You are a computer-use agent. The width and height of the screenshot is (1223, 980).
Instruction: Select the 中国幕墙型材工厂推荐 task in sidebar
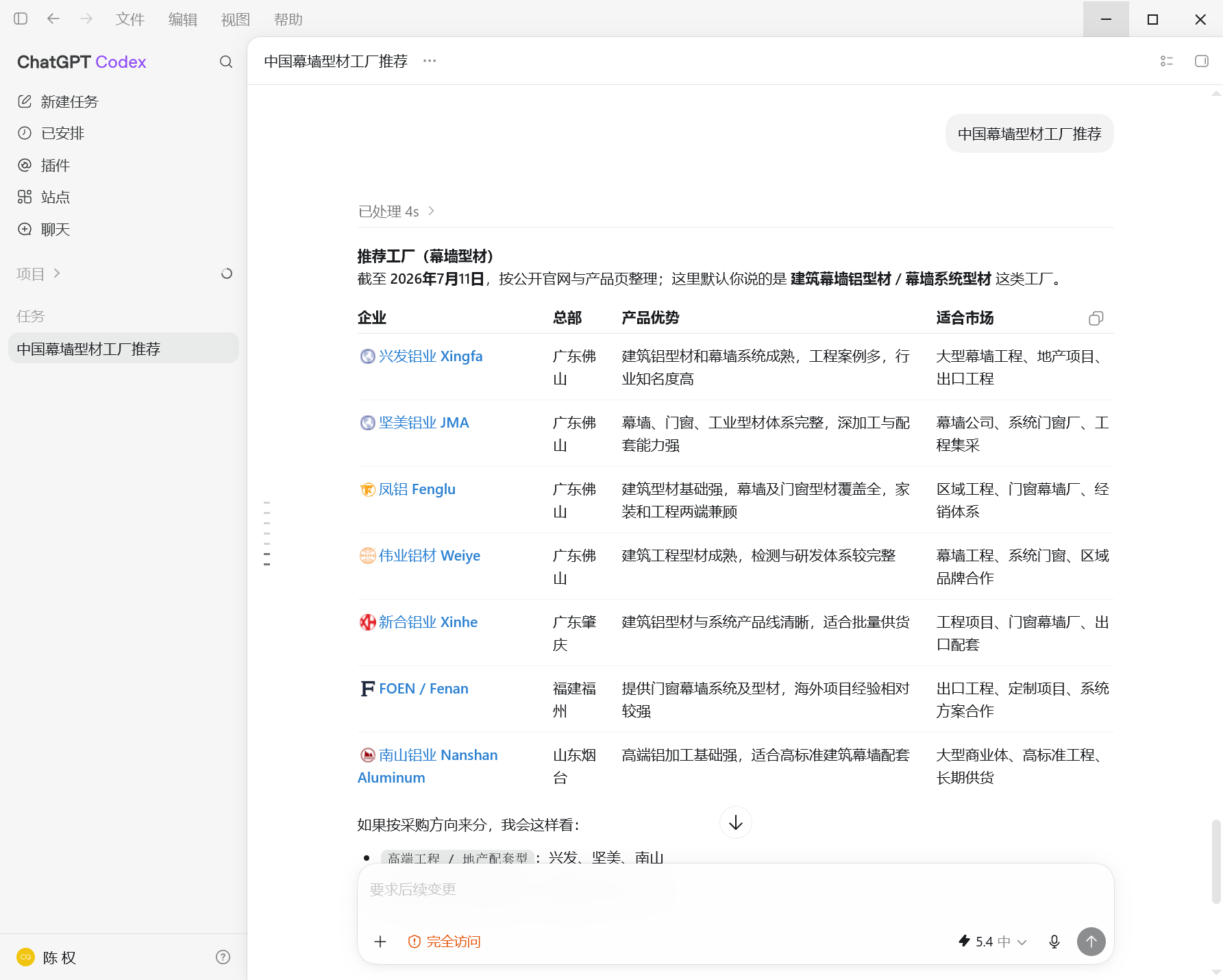point(123,349)
